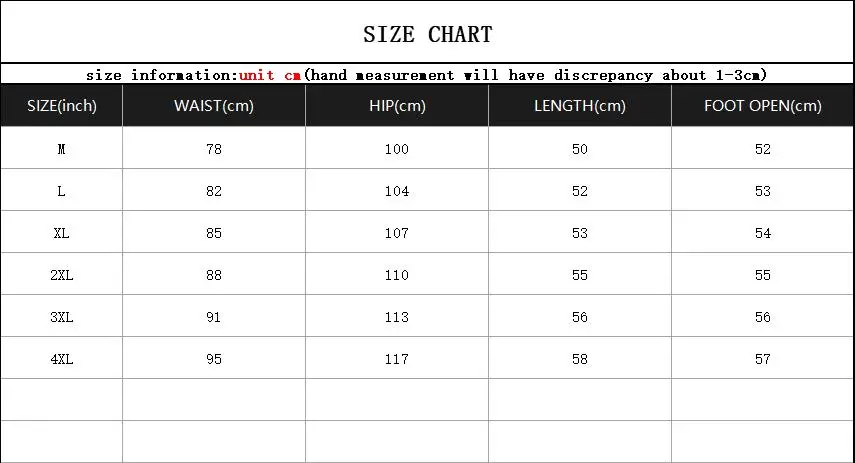Click the LENGTH(cm) column header
This screenshot has height=463, width=855.
click(580, 106)
